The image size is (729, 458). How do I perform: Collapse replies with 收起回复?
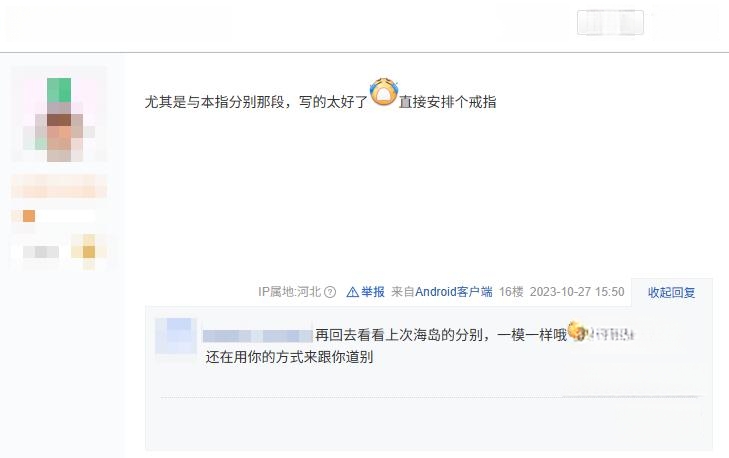[x=671, y=292]
